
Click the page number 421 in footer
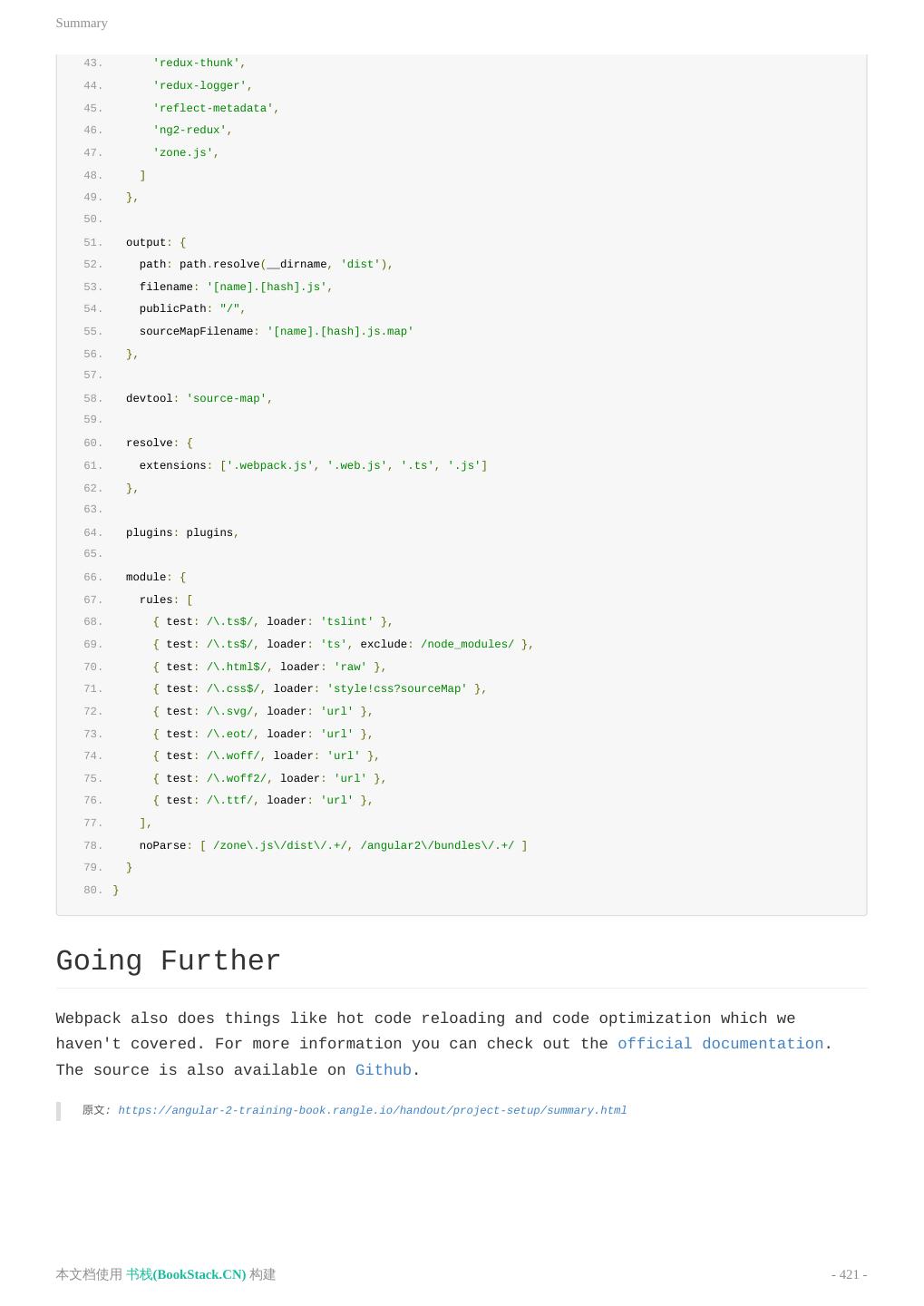click(849, 1274)
